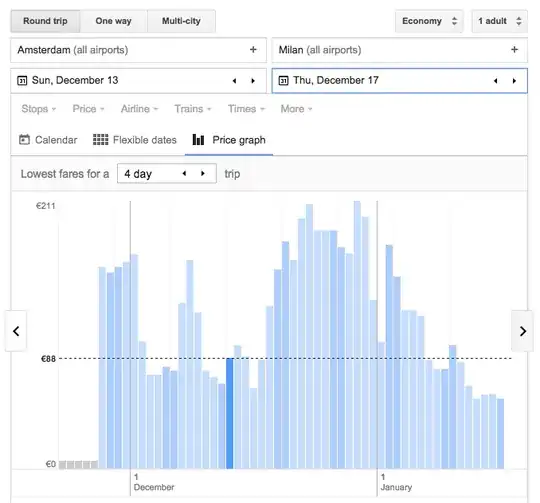This screenshot has width=540, height=503.
Task: Add another destination airport plus icon
Action: point(514,50)
